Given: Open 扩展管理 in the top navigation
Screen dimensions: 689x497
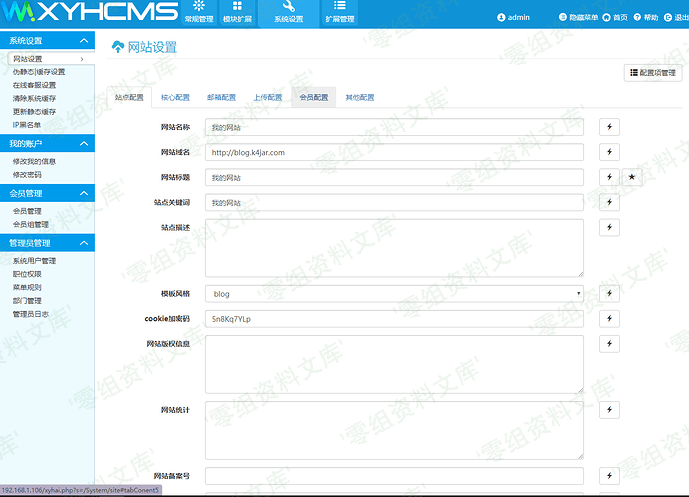Looking at the screenshot, I should 339,13.
